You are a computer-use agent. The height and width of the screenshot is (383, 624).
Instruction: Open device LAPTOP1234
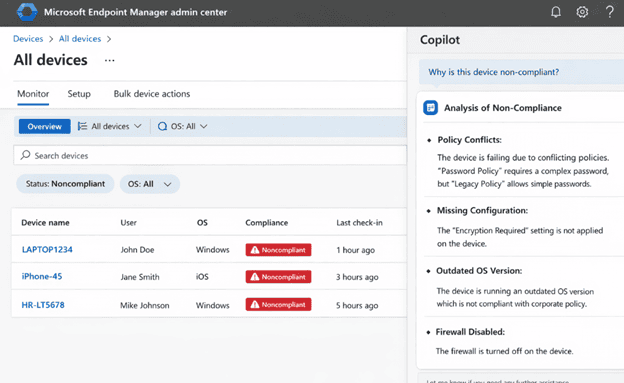pyautogui.click(x=47, y=250)
